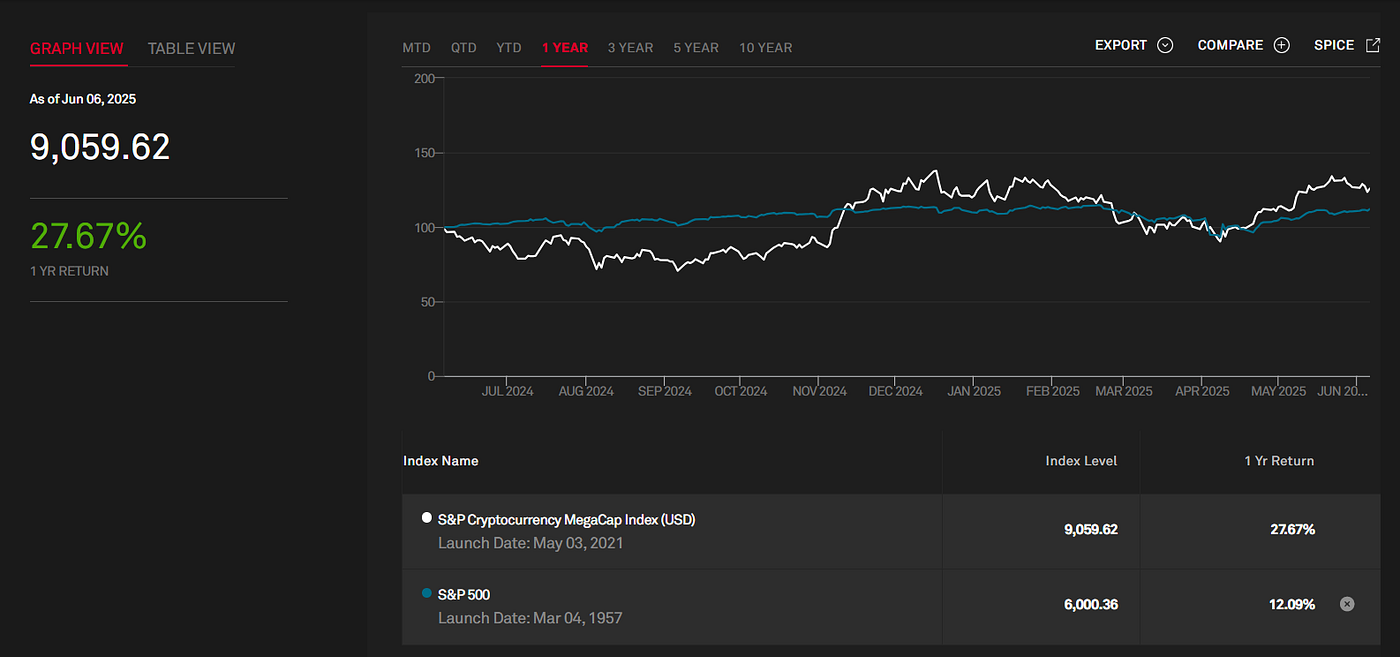Open SPICE external link icon
The image size is (1400, 657).
pos(1372,45)
